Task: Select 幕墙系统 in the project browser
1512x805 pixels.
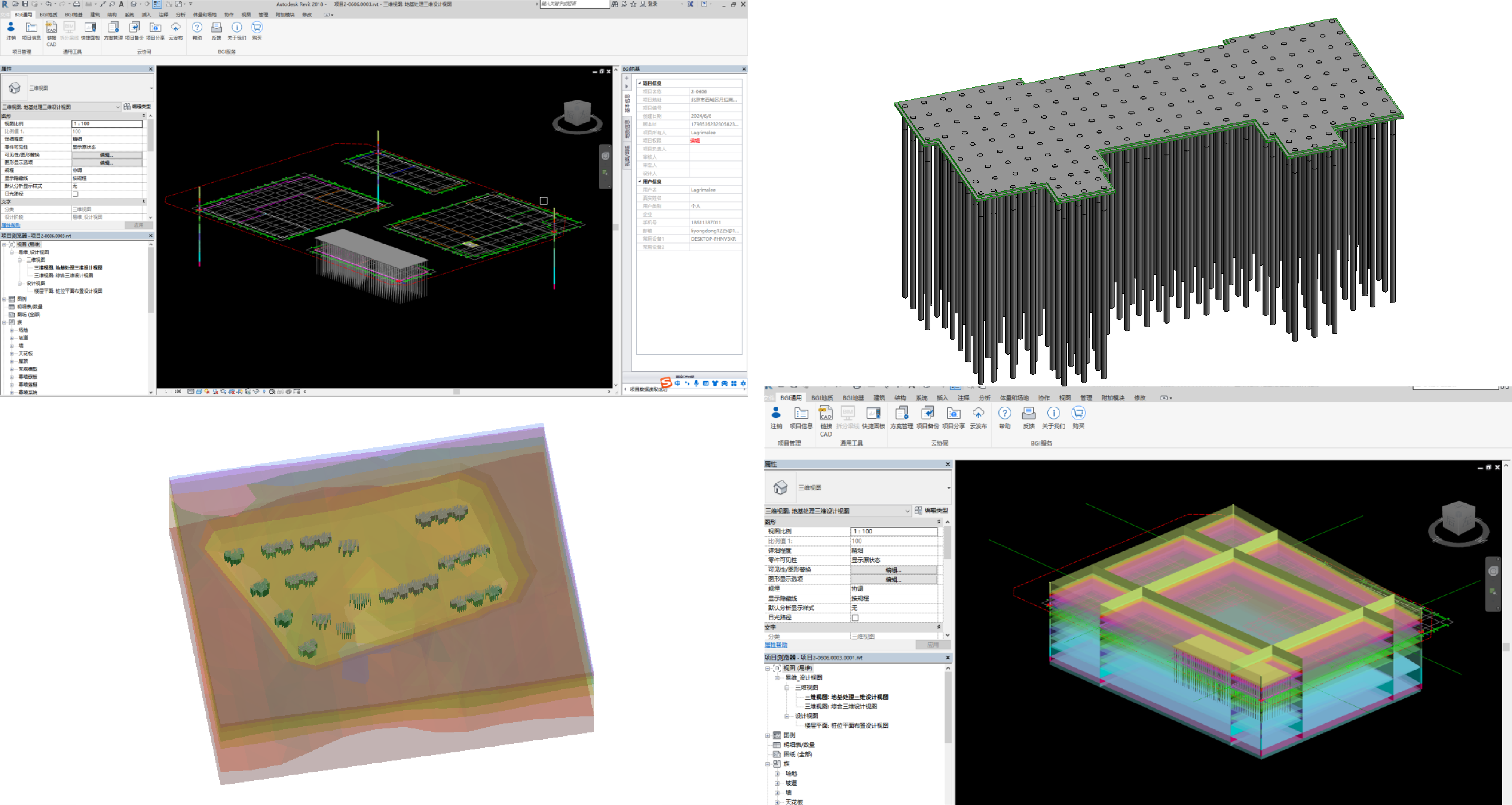Action: (x=28, y=392)
